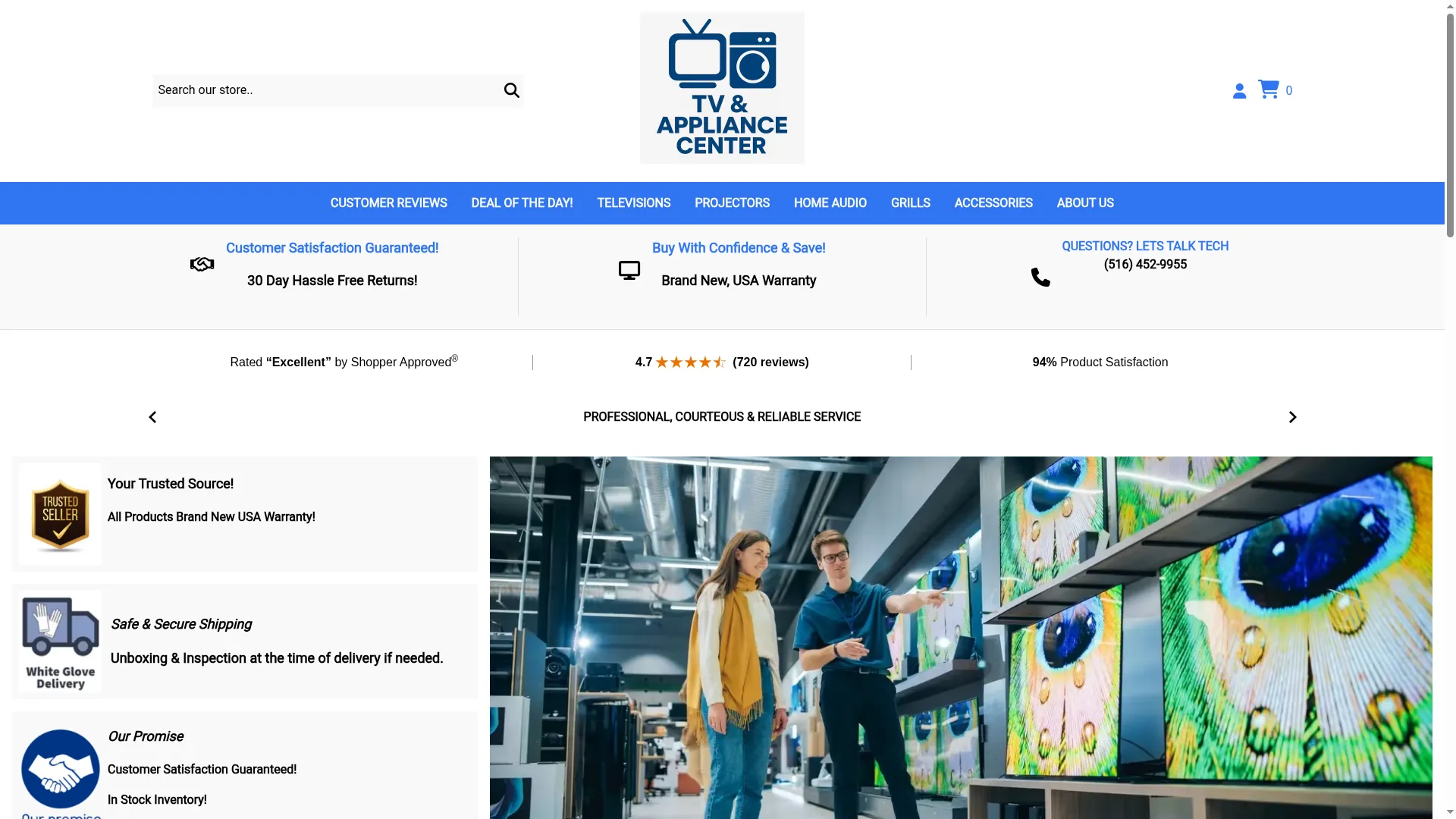Click Brand New, USA Warranty text
Image resolution: width=1456 pixels, height=819 pixels.
click(x=739, y=281)
